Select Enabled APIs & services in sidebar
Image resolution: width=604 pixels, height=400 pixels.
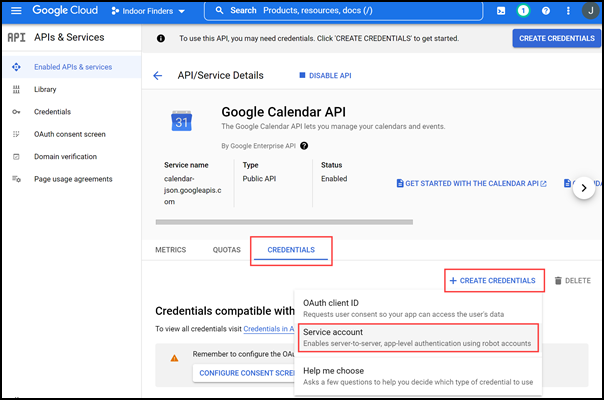[x=72, y=67]
